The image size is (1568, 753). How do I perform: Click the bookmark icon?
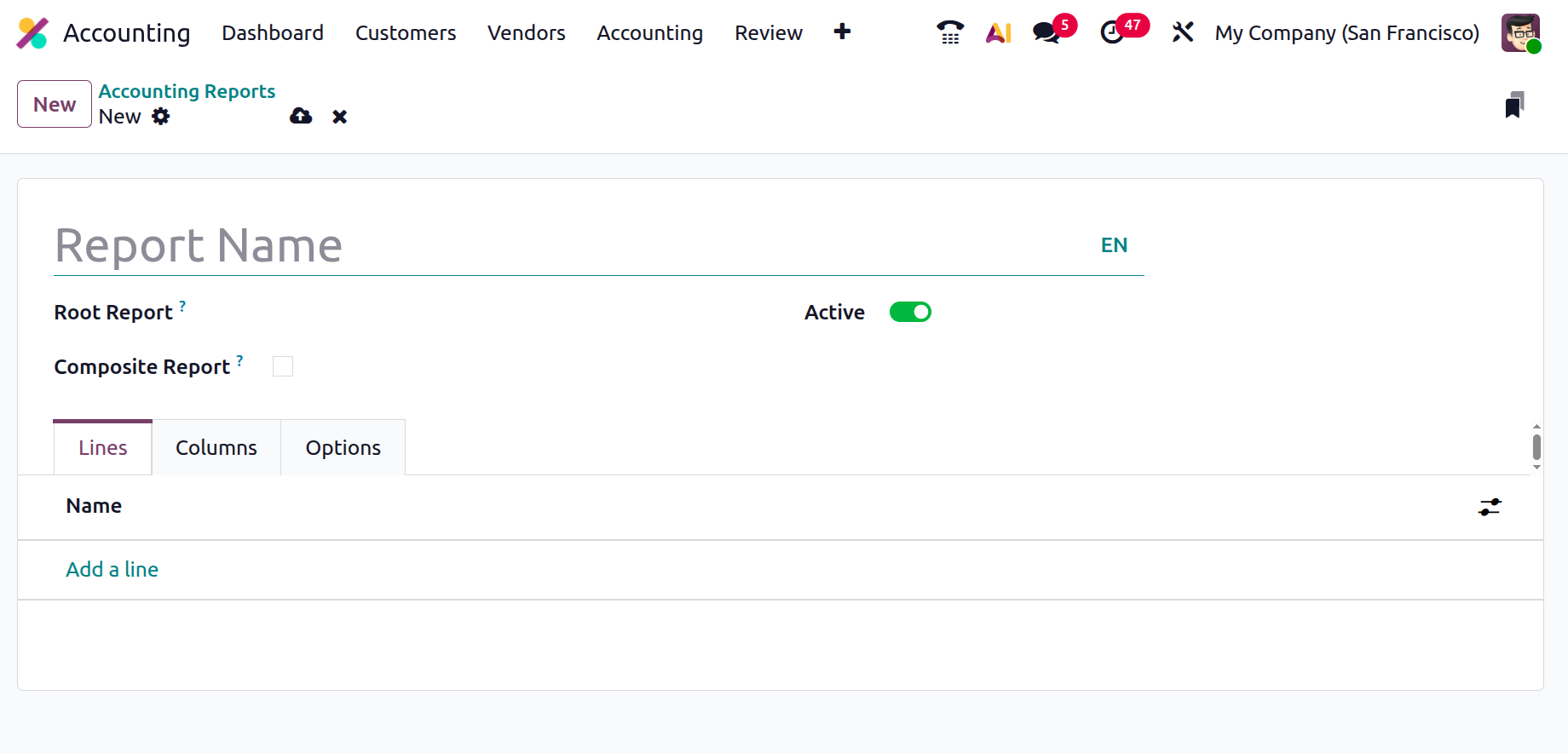1513,105
